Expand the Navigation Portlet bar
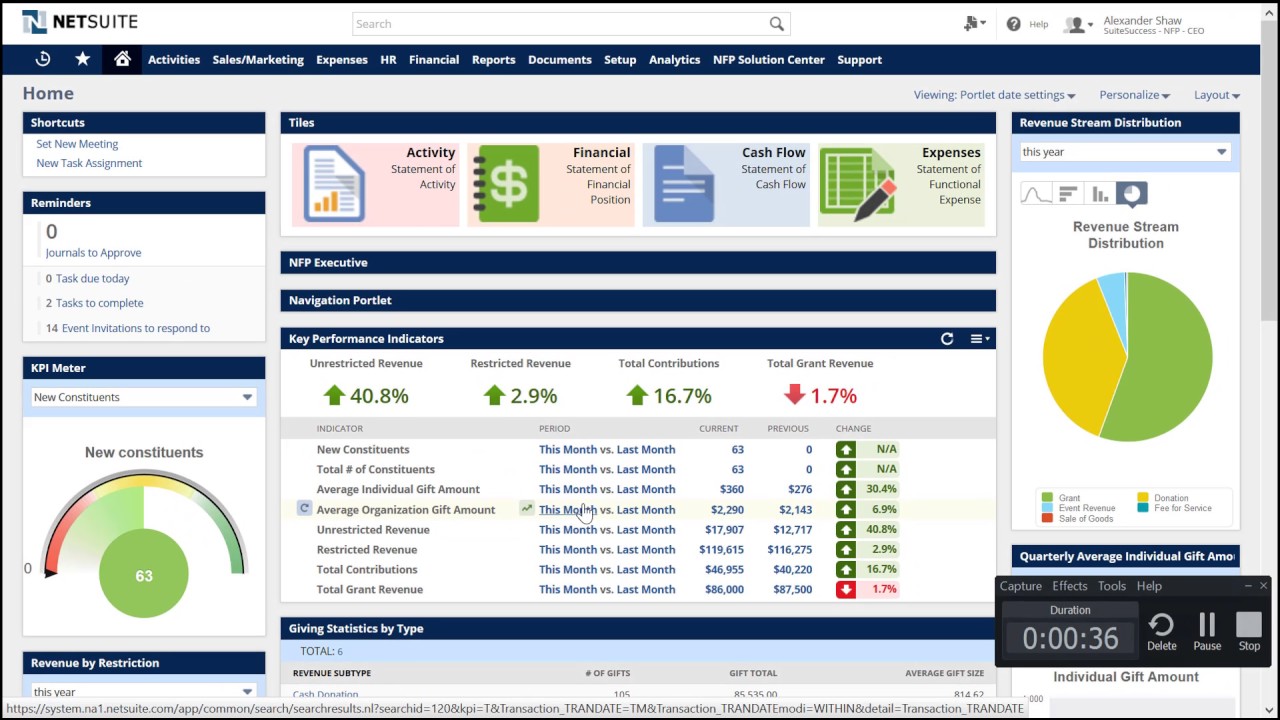Screen dimensions: 1280x720 click(638, 300)
